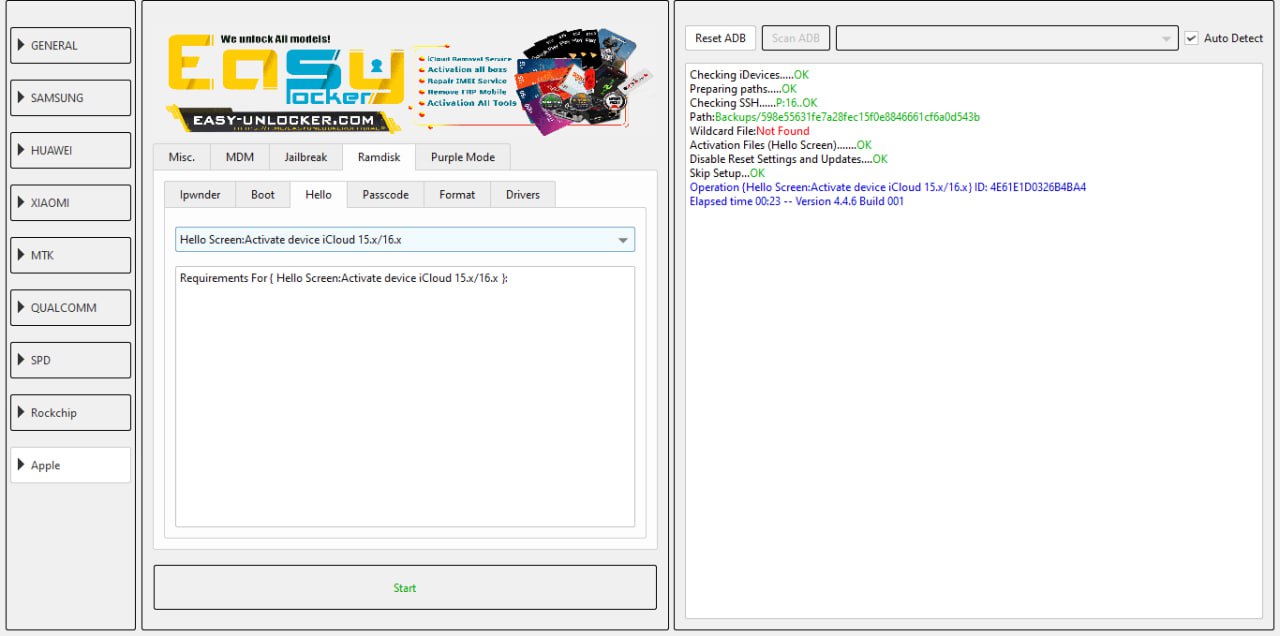Open the Boot sub-tab

coord(263,194)
